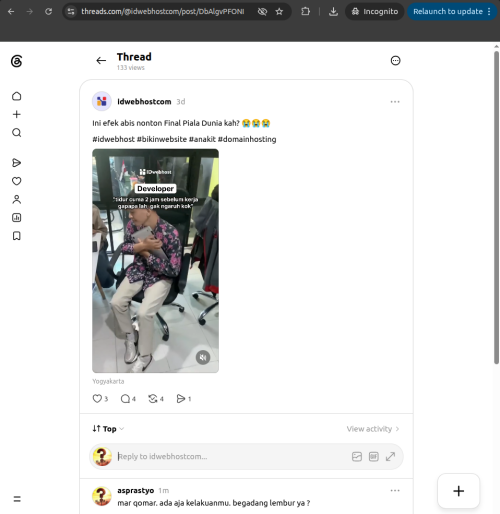Expand the reply composer with the arrow icon
Screen dimensions: 500x514
390,456
